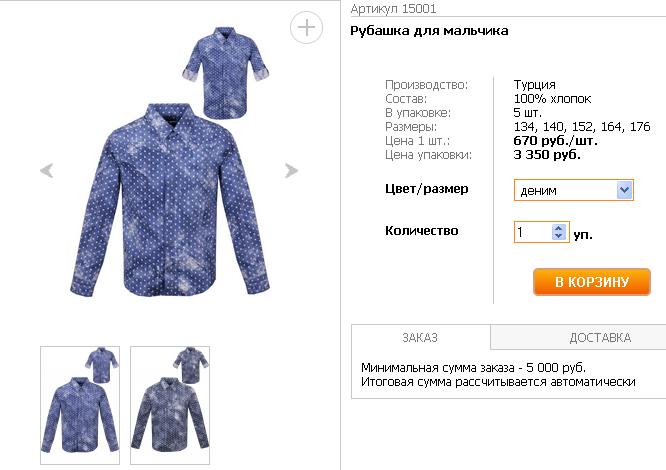The image size is (666, 470).
Task: Switch to the ЗАКАЗ tab
Action: (420, 338)
